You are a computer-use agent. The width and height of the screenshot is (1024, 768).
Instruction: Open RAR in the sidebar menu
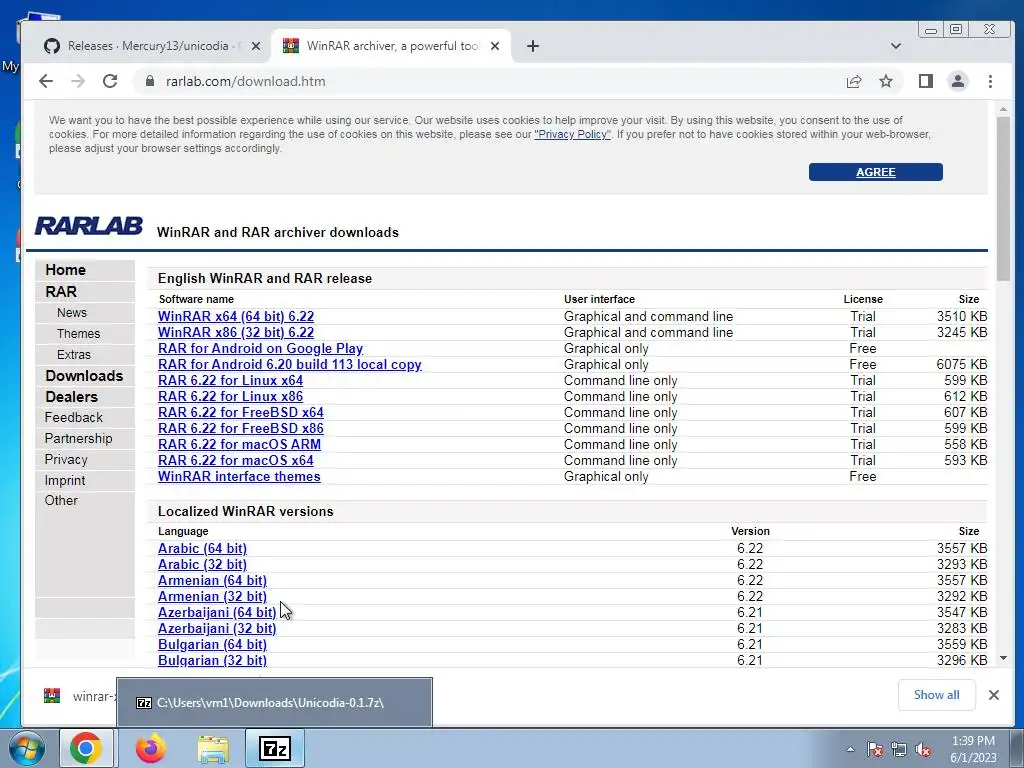(x=61, y=291)
